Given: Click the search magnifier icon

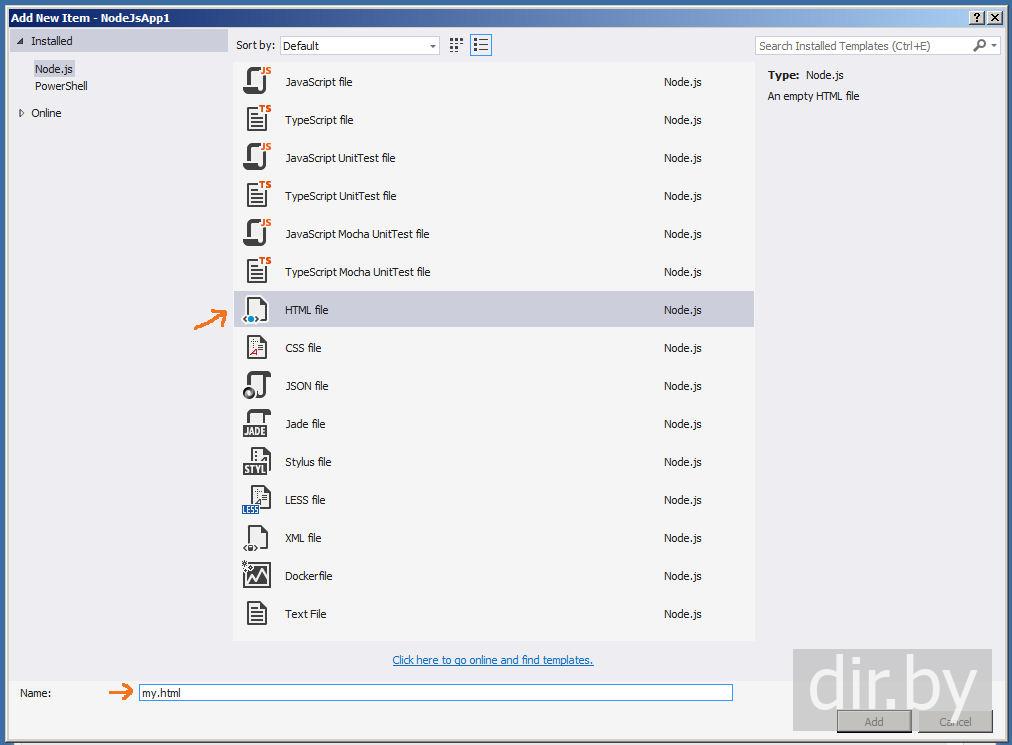Looking at the screenshot, I should tap(980, 45).
